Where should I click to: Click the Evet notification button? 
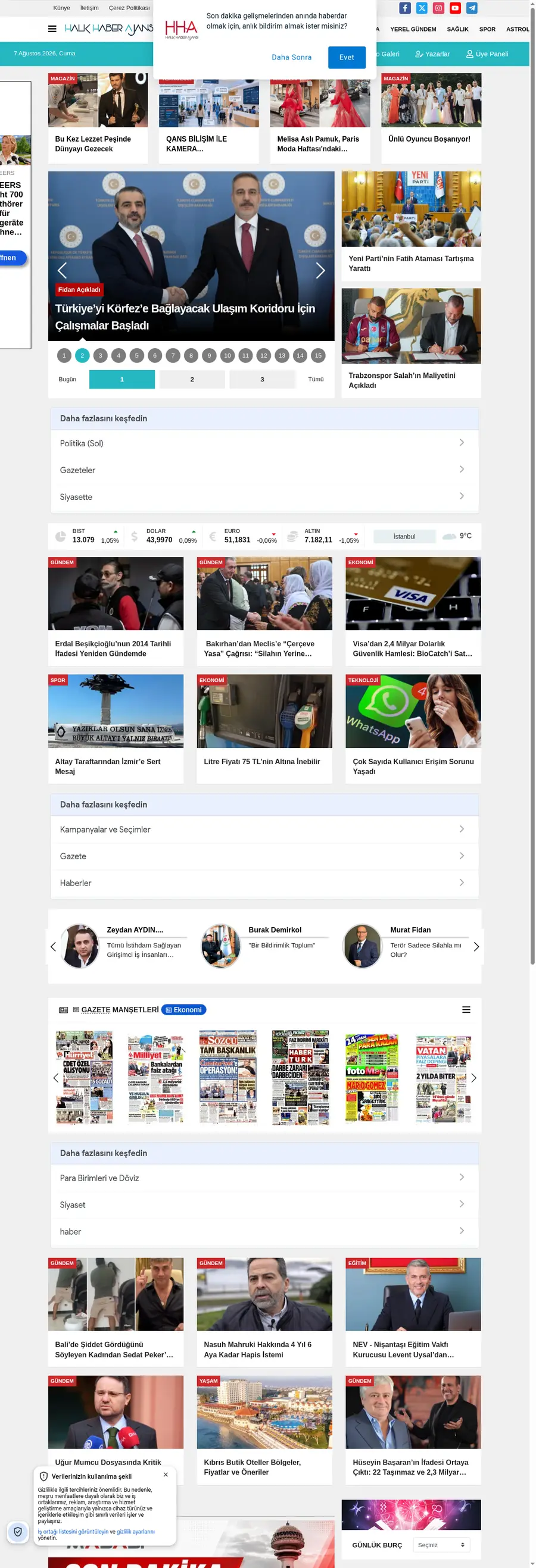347,57
